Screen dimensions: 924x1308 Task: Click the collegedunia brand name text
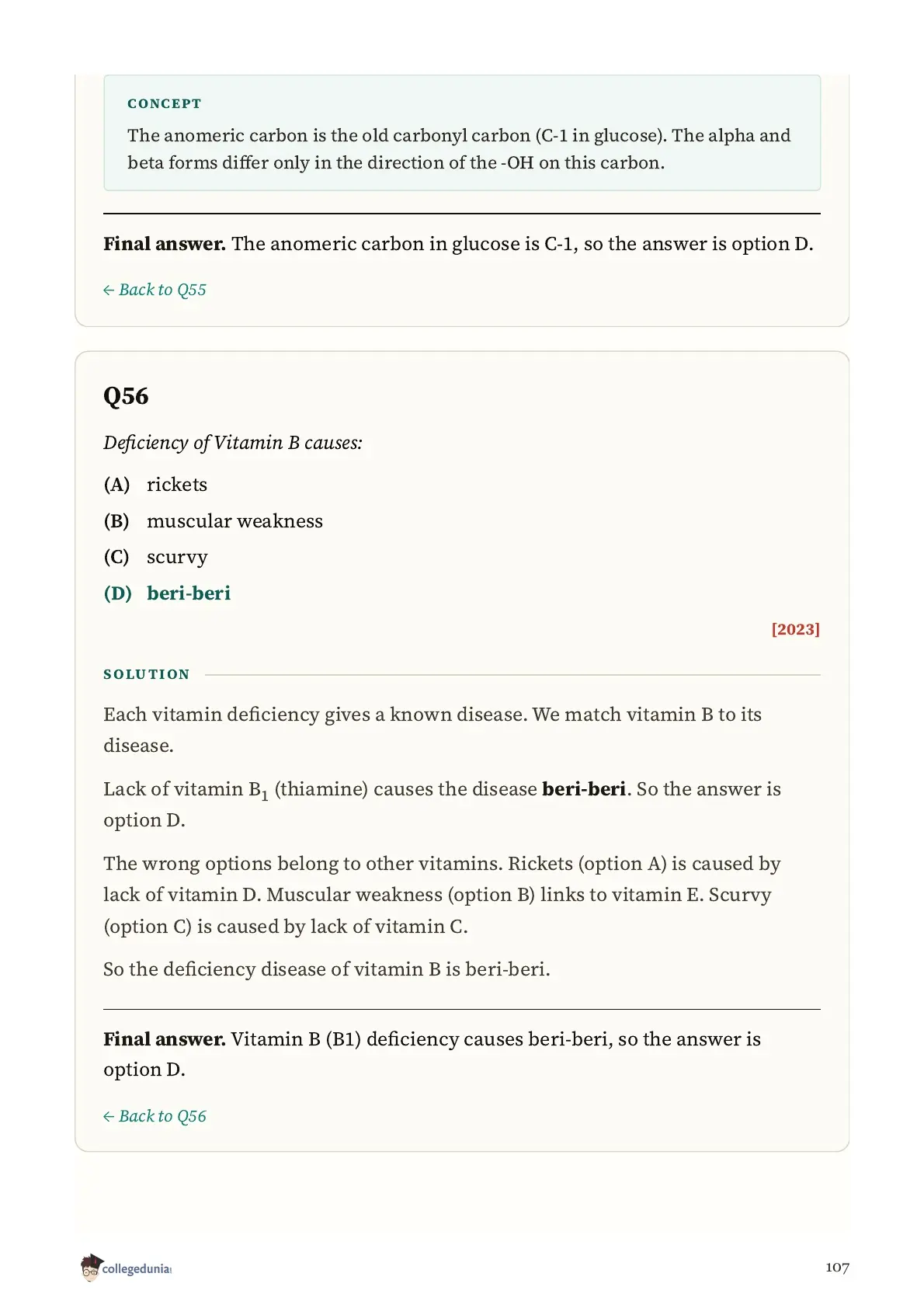pos(136,1269)
